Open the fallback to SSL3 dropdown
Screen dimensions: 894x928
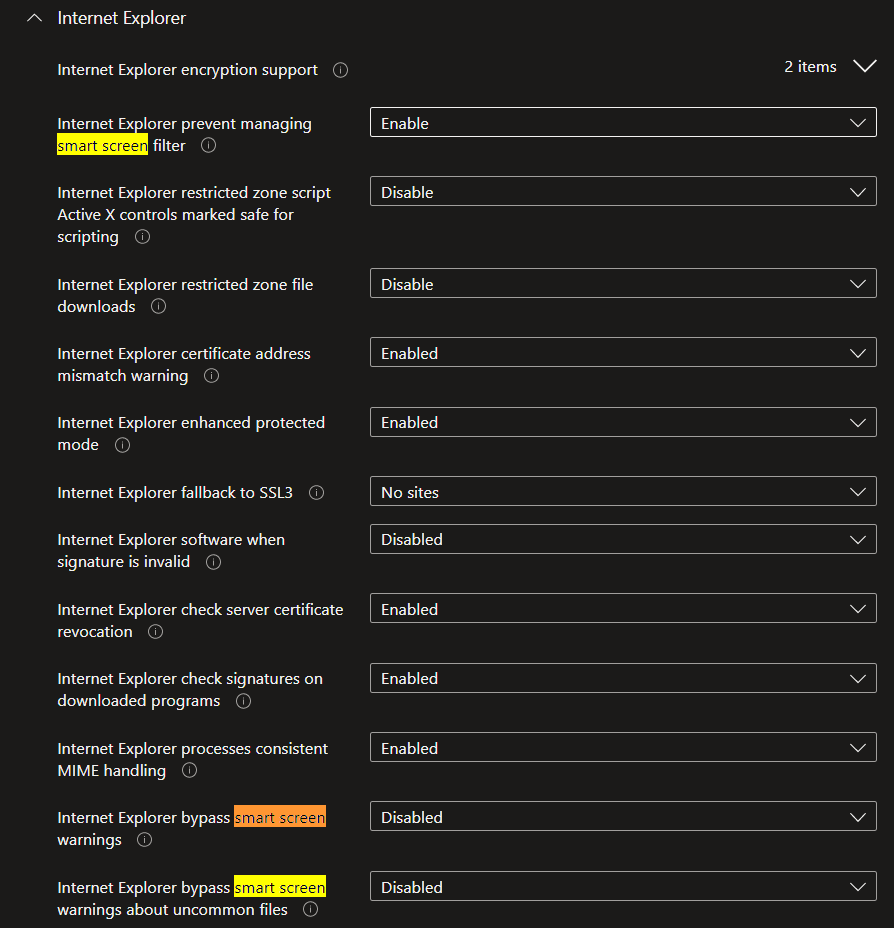[x=622, y=492]
